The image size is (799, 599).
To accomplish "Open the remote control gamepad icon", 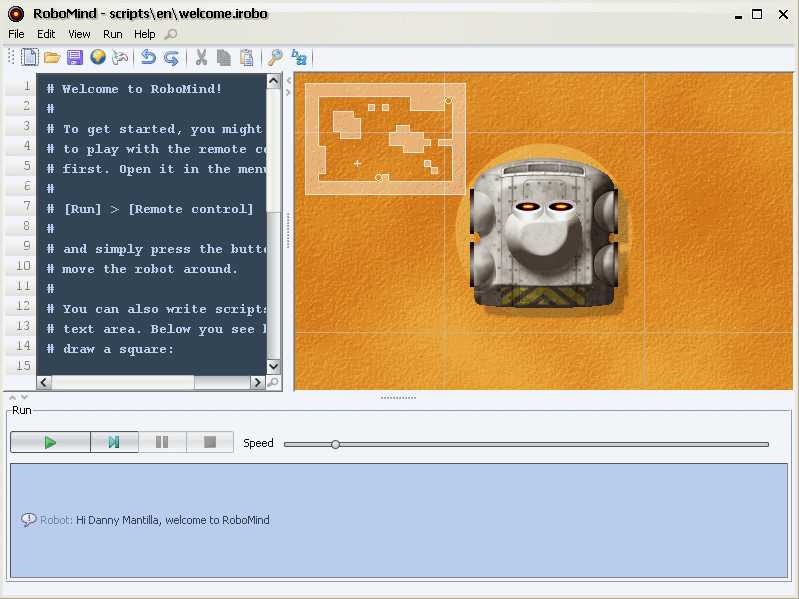I will coord(120,58).
